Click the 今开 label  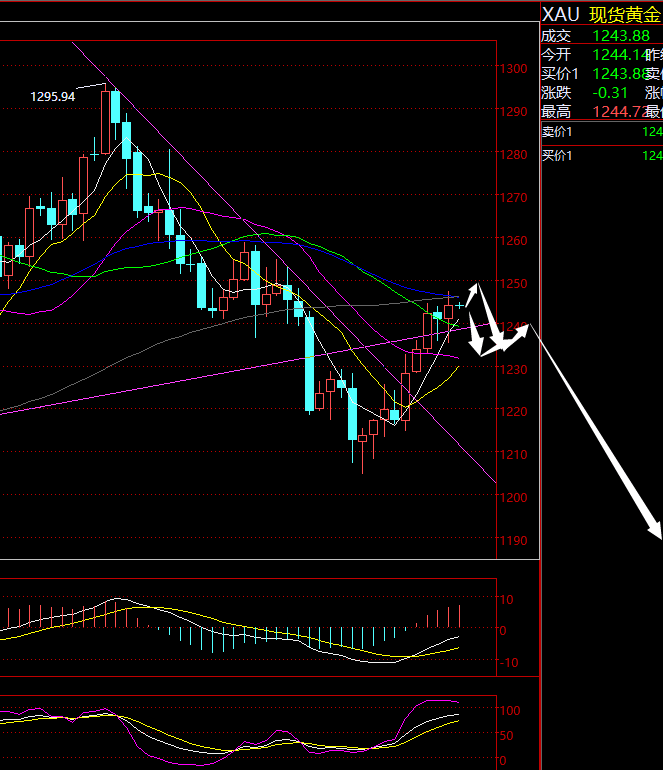tap(556, 55)
